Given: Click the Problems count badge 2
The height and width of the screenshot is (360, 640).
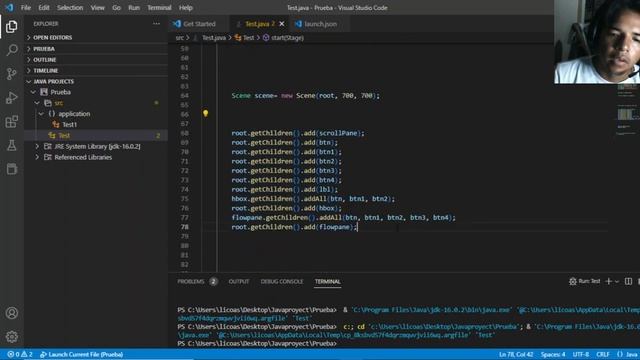Looking at the screenshot, I should 213,282.
